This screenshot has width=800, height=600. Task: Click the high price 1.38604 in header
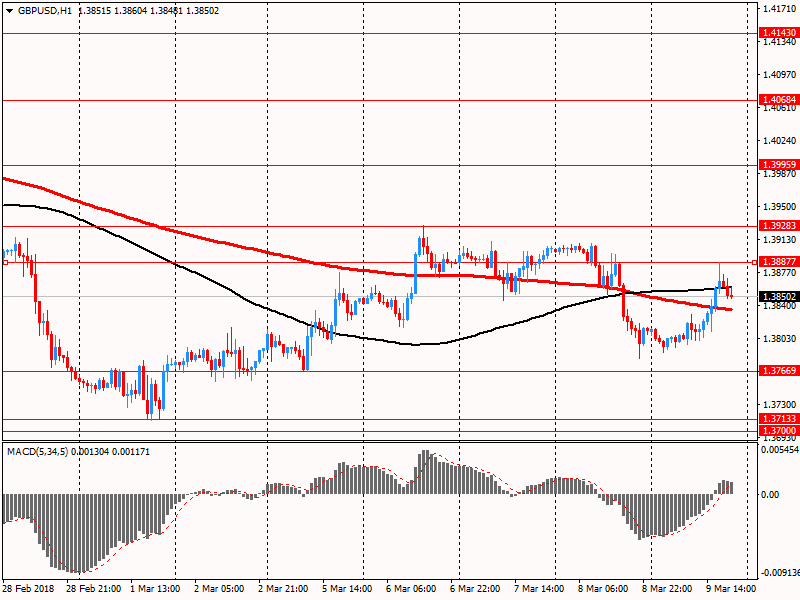tap(131, 11)
